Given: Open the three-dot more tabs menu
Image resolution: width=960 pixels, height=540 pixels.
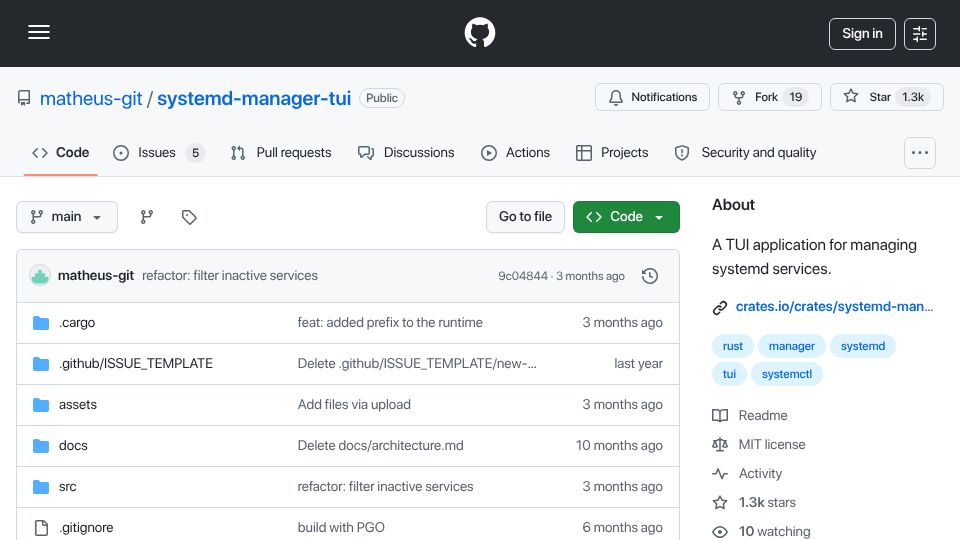Looking at the screenshot, I should [920, 153].
